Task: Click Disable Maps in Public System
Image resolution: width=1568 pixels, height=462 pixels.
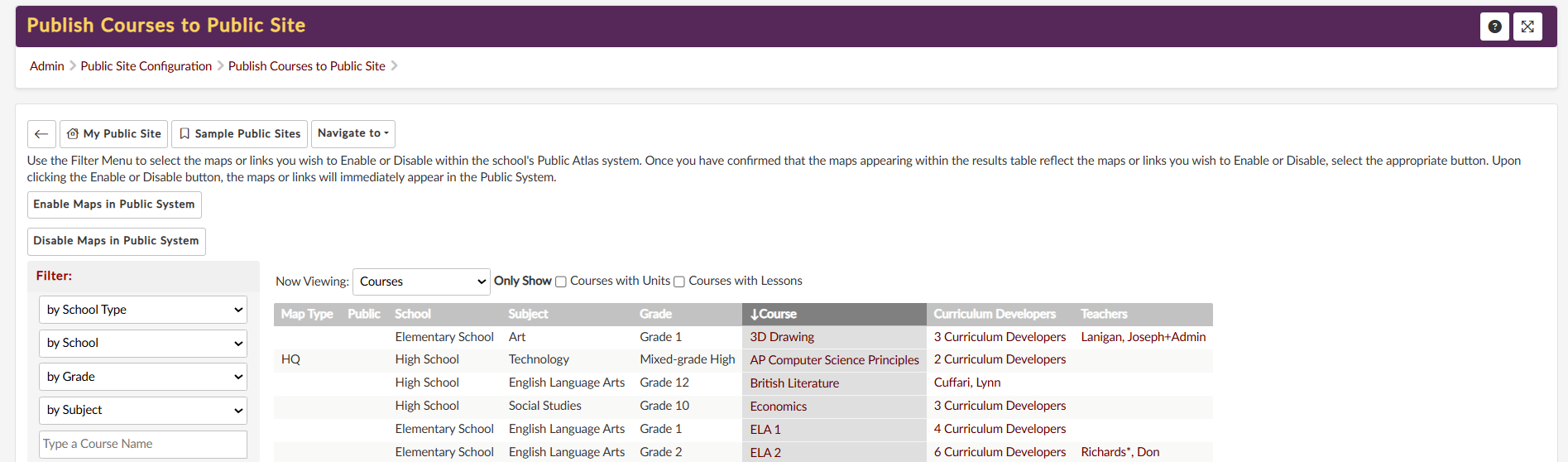Action: tap(116, 241)
